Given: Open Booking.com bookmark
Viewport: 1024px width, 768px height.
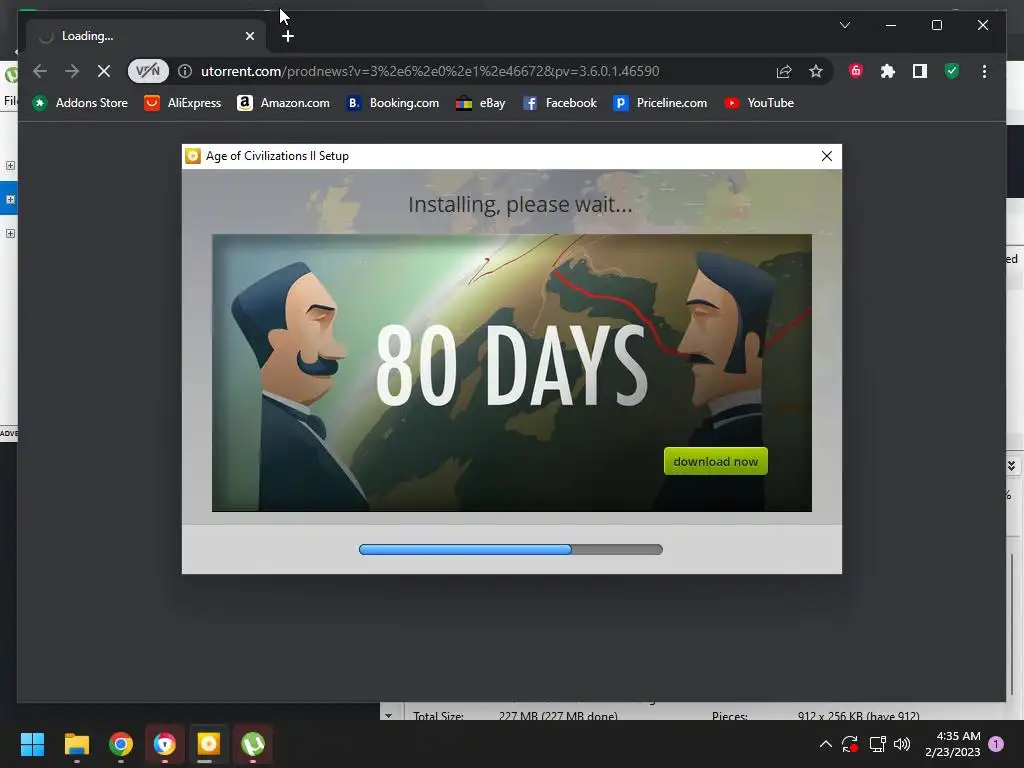Looking at the screenshot, I should pos(392,103).
